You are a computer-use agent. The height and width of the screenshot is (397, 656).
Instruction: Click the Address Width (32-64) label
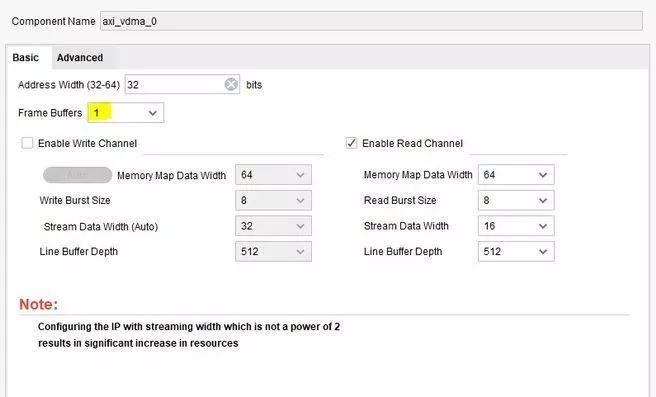click(69, 85)
